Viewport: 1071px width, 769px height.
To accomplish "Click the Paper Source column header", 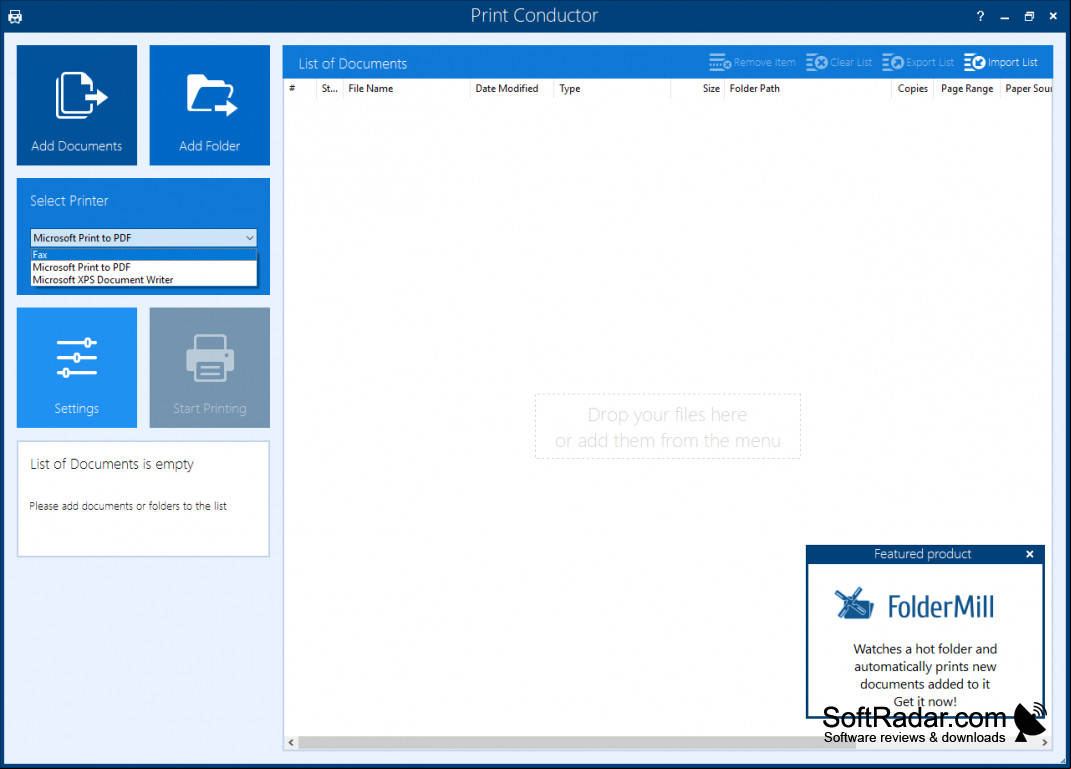I will pos(1027,88).
